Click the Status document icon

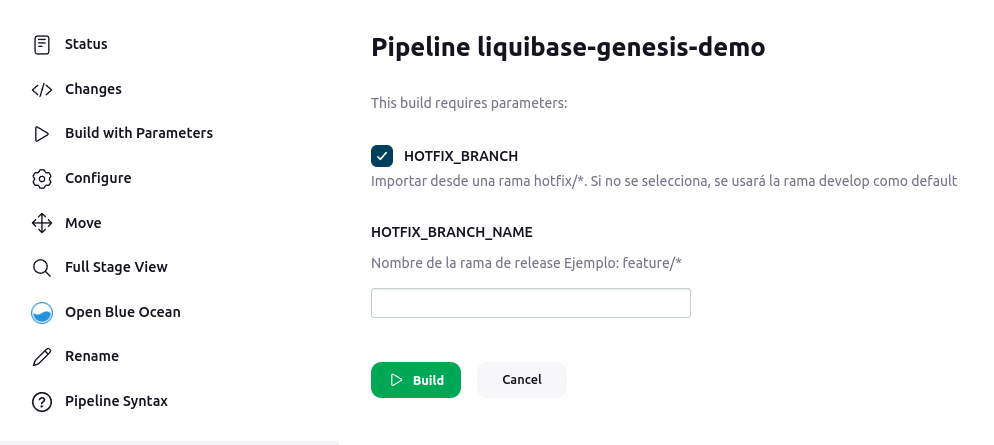(42, 45)
